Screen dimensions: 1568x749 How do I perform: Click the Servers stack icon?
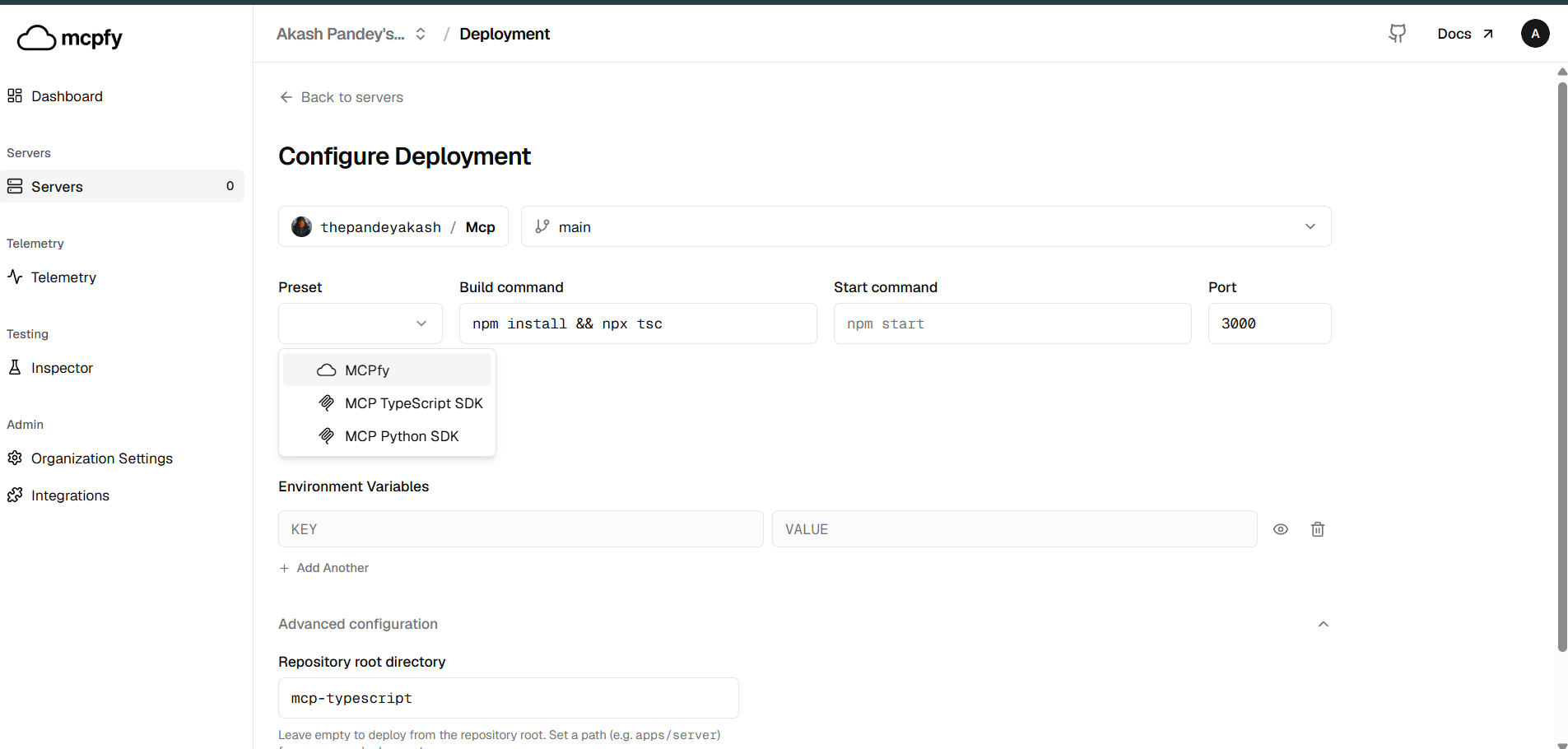point(15,187)
